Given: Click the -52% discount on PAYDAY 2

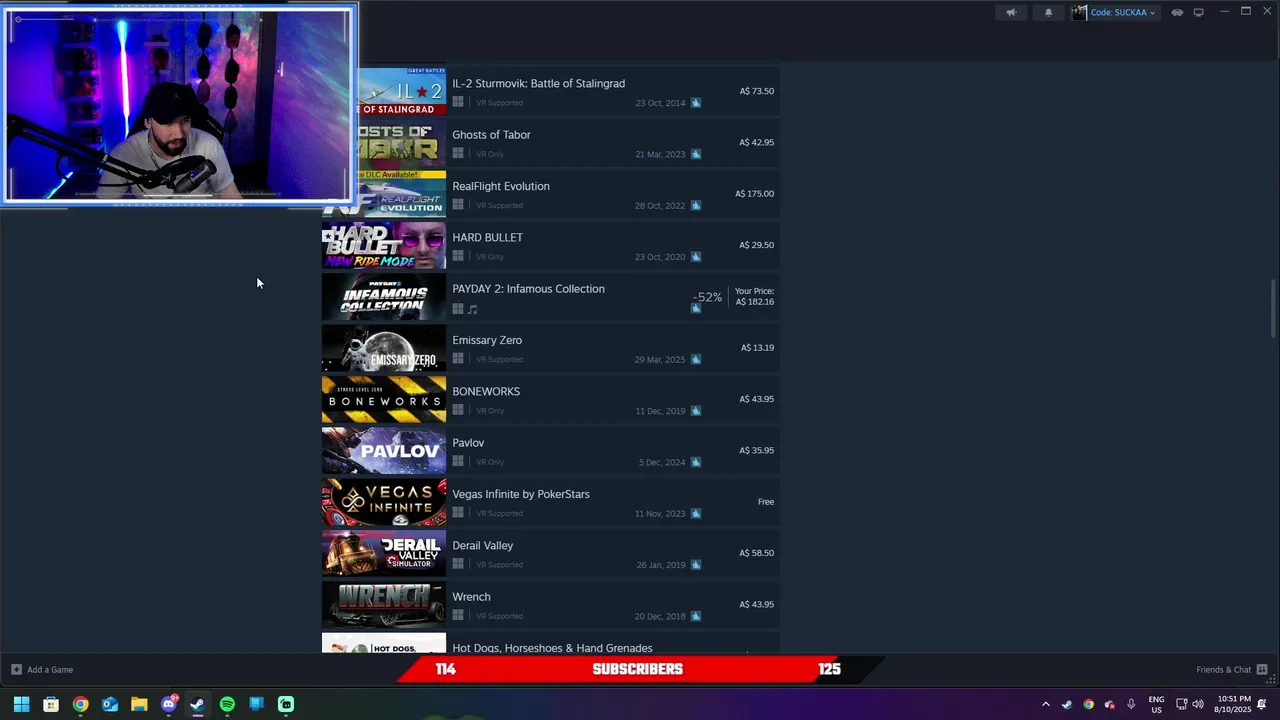Looking at the screenshot, I should pyautogui.click(x=707, y=297).
